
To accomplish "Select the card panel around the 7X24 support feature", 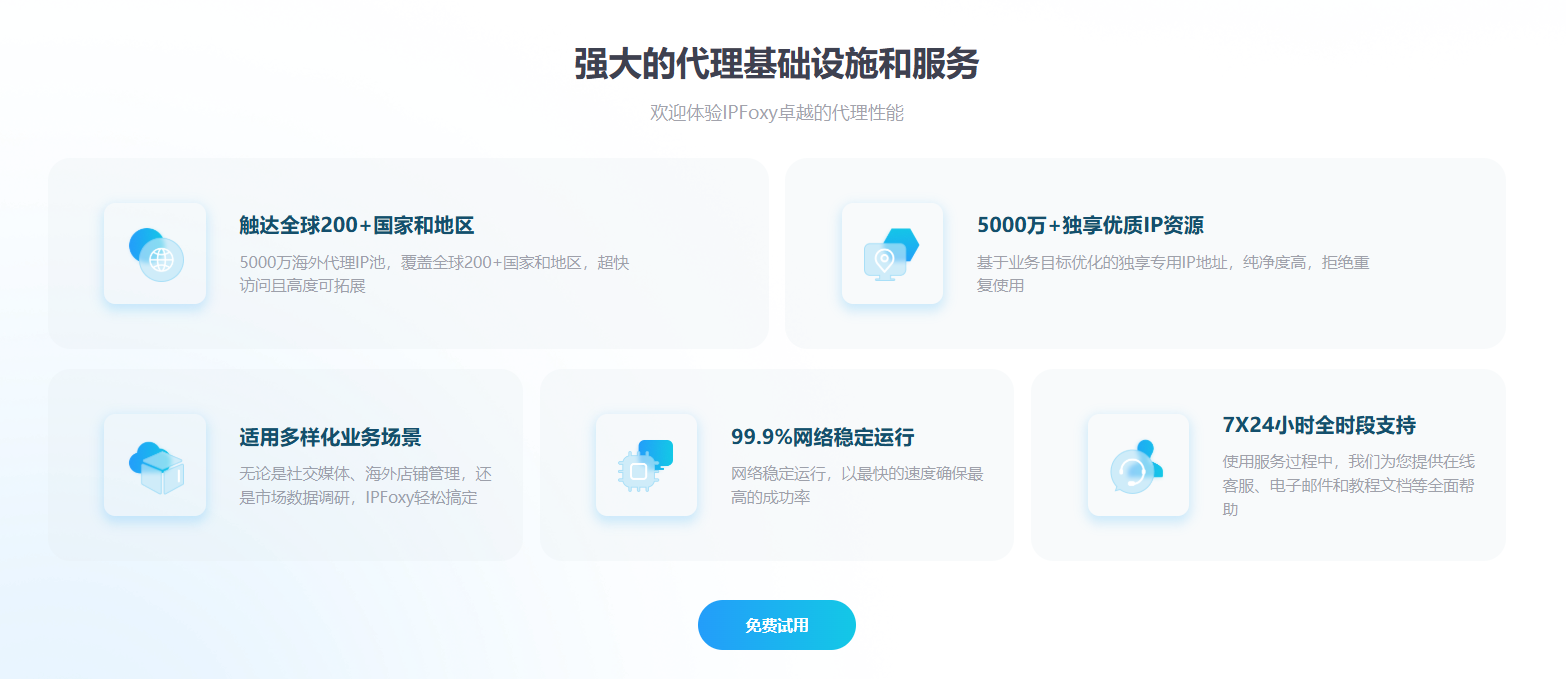I will (x=1268, y=465).
